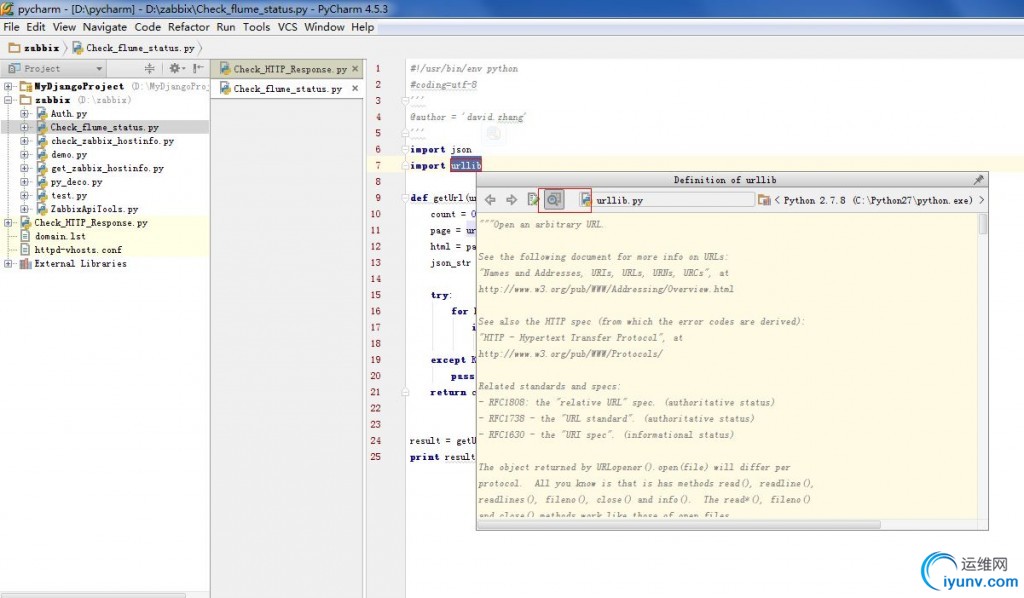The image size is (1024, 598).
Task: Expand the check_zabbix_hostinfo.py node
Action: (24, 141)
